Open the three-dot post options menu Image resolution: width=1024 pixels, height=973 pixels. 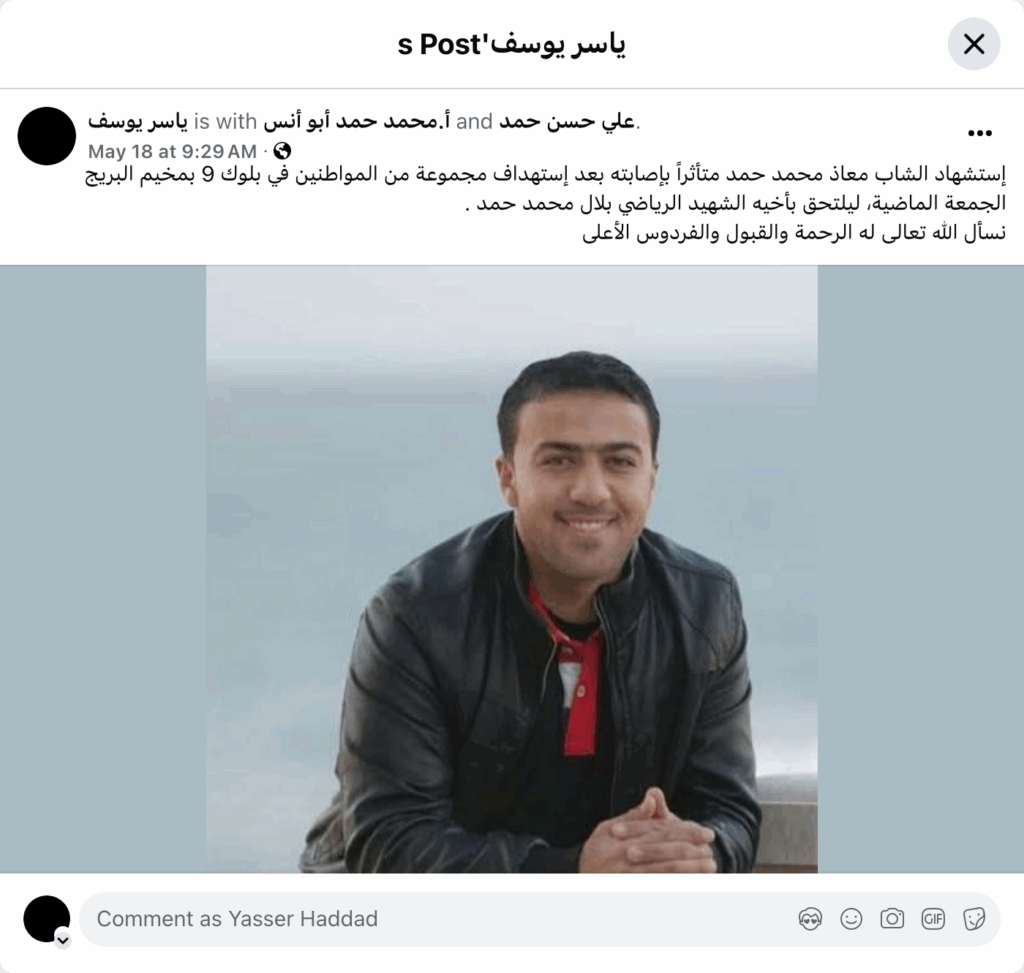coord(980,133)
